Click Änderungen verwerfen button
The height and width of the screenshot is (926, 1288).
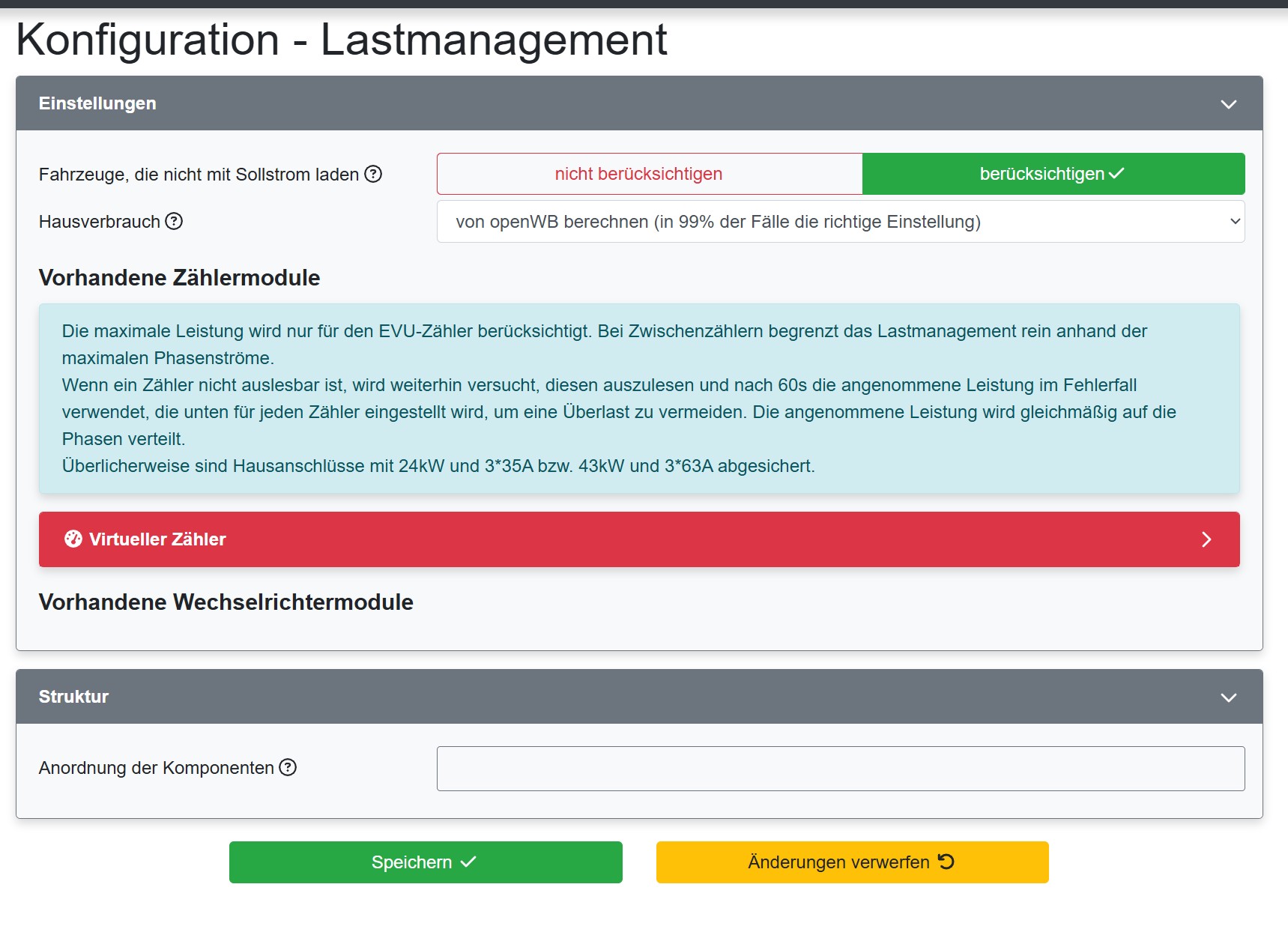(853, 862)
